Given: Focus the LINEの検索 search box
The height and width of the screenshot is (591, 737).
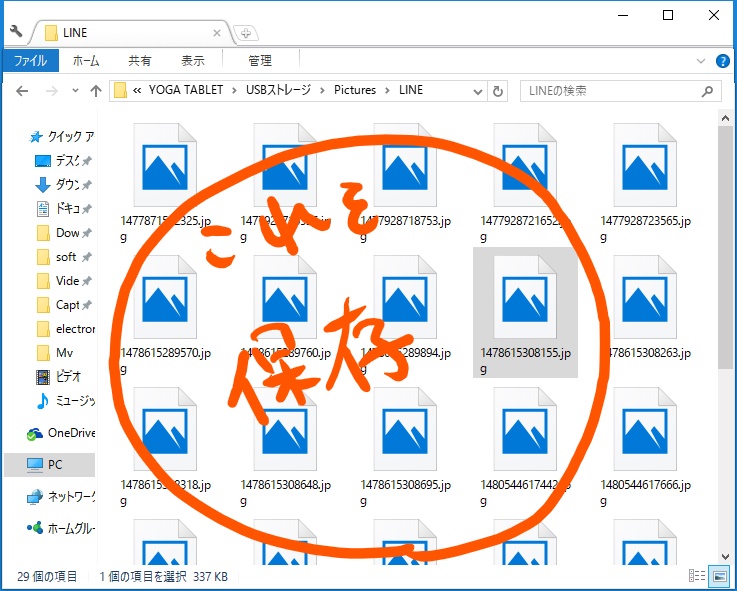Looking at the screenshot, I should 620,91.
